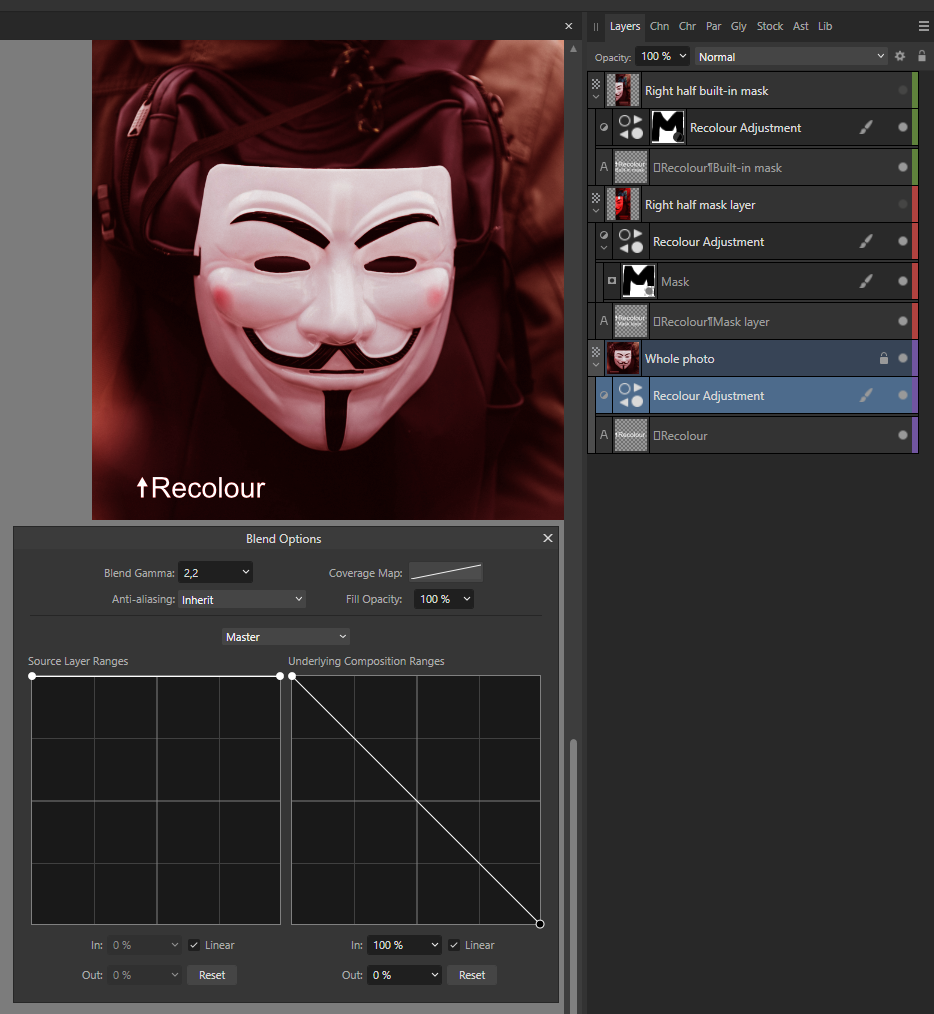Switch to the Stock tab
Viewport: 934px width, 1014px height.
coord(770,27)
